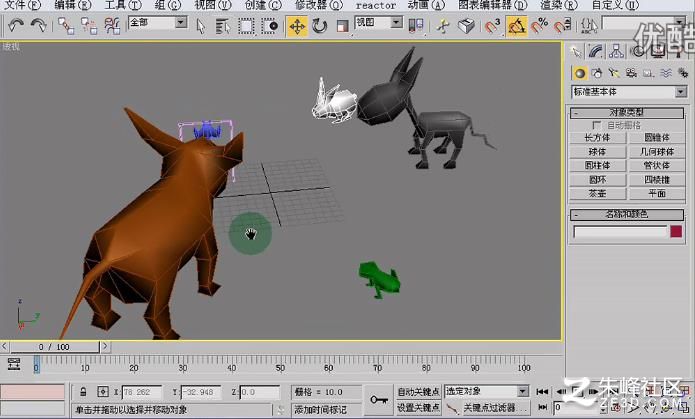This screenshot has width=695, height=419.
Task: Click the red object color swatch
Action: (676, 231)
